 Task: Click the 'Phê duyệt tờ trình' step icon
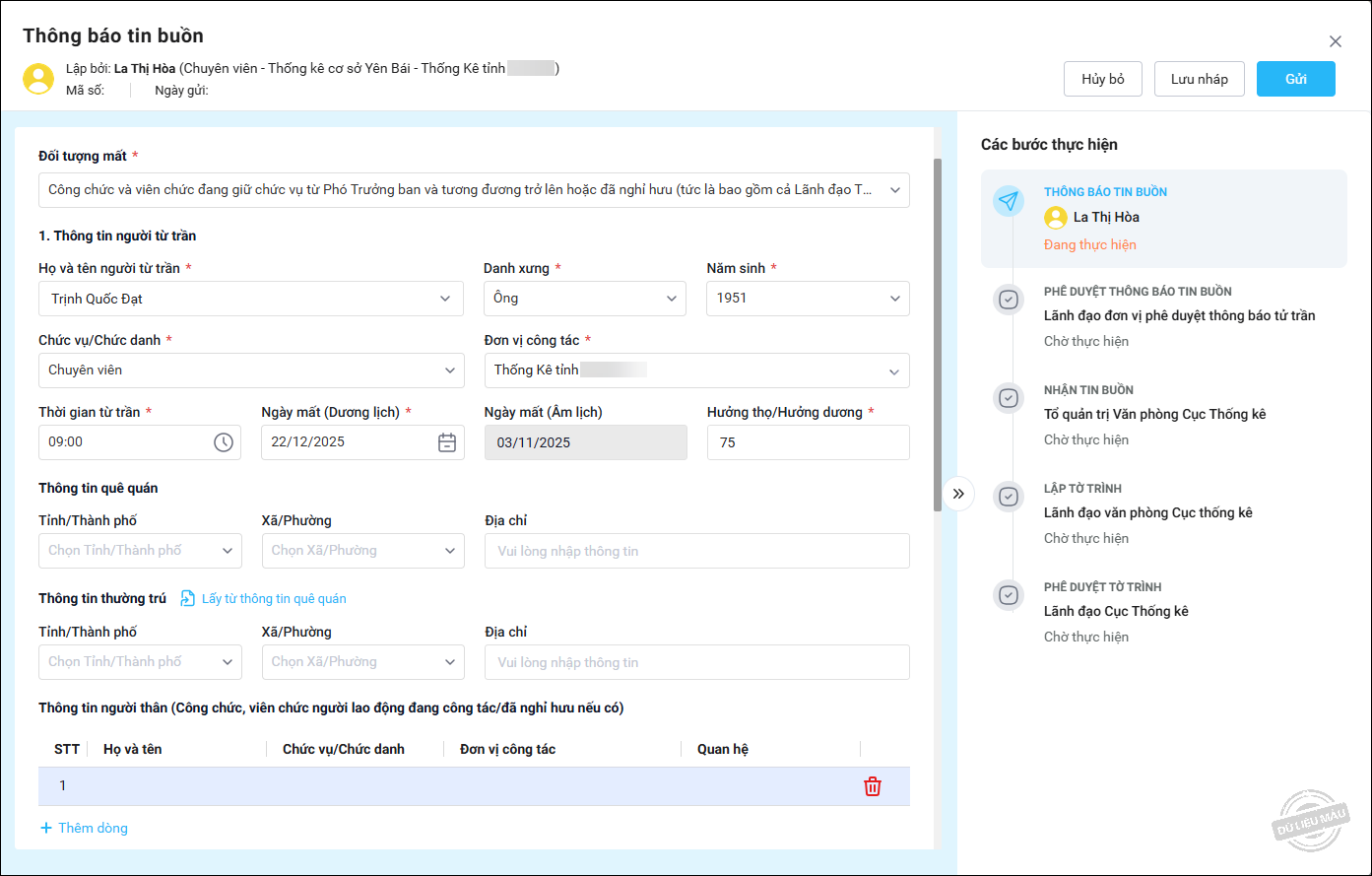click(x=1008, y=595)
